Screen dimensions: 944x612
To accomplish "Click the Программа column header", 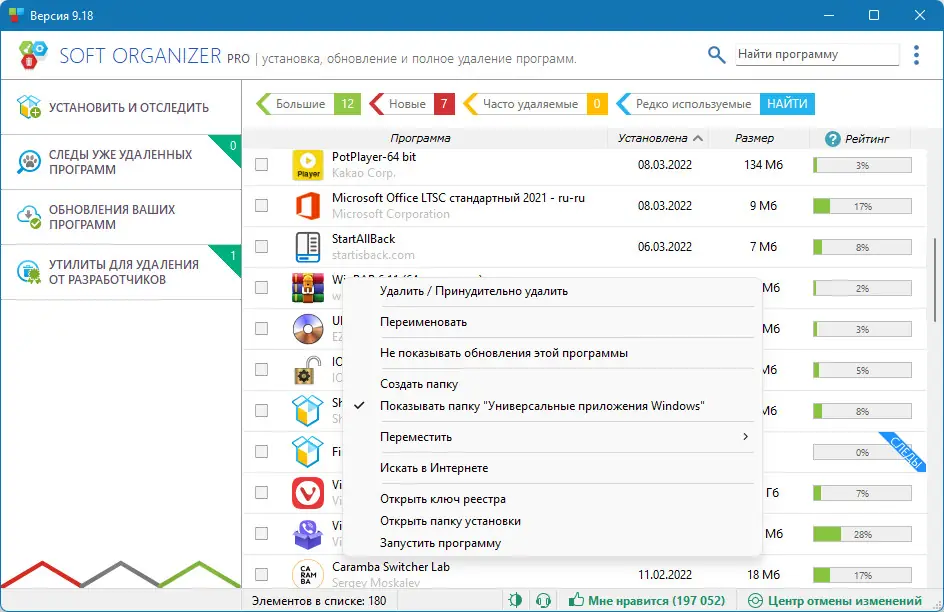I will [x=420, y=138].
